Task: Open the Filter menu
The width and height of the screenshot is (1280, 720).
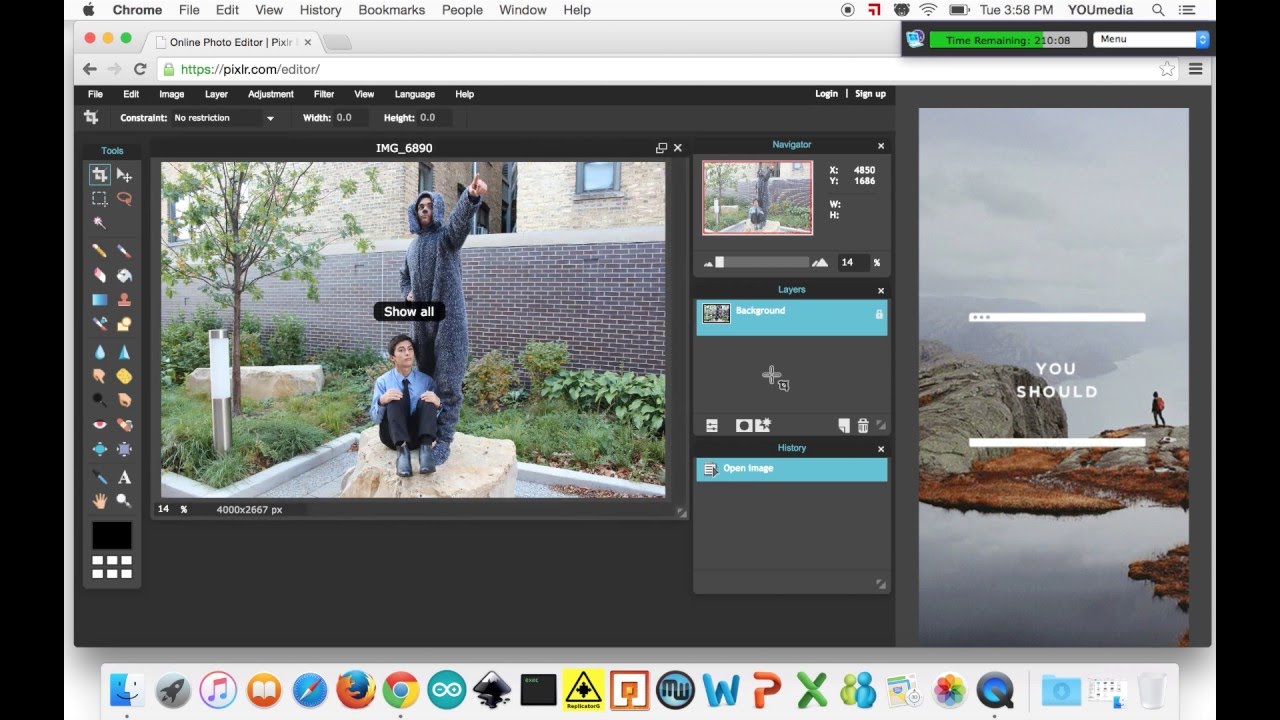Action: 324,94
